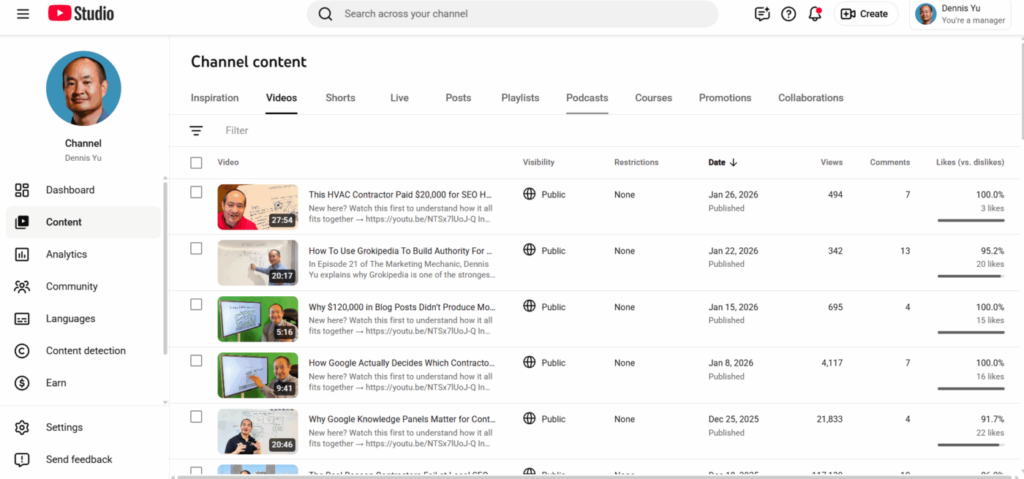This screenshot has width=1024, height=479.
Task: Toggle the select-all videos checkbox
Action: coord(196,162)
